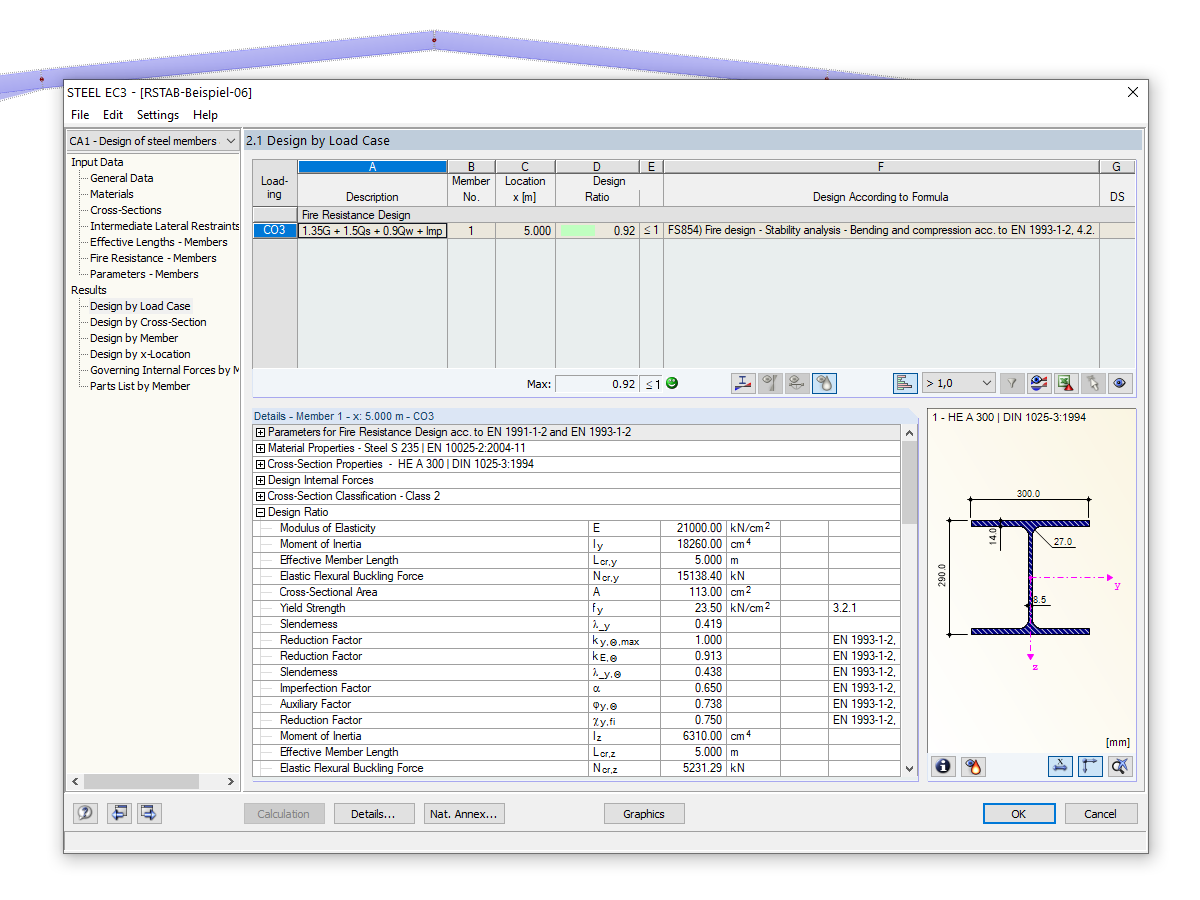Go to next window arrow icon

click(x=150, y=813)
